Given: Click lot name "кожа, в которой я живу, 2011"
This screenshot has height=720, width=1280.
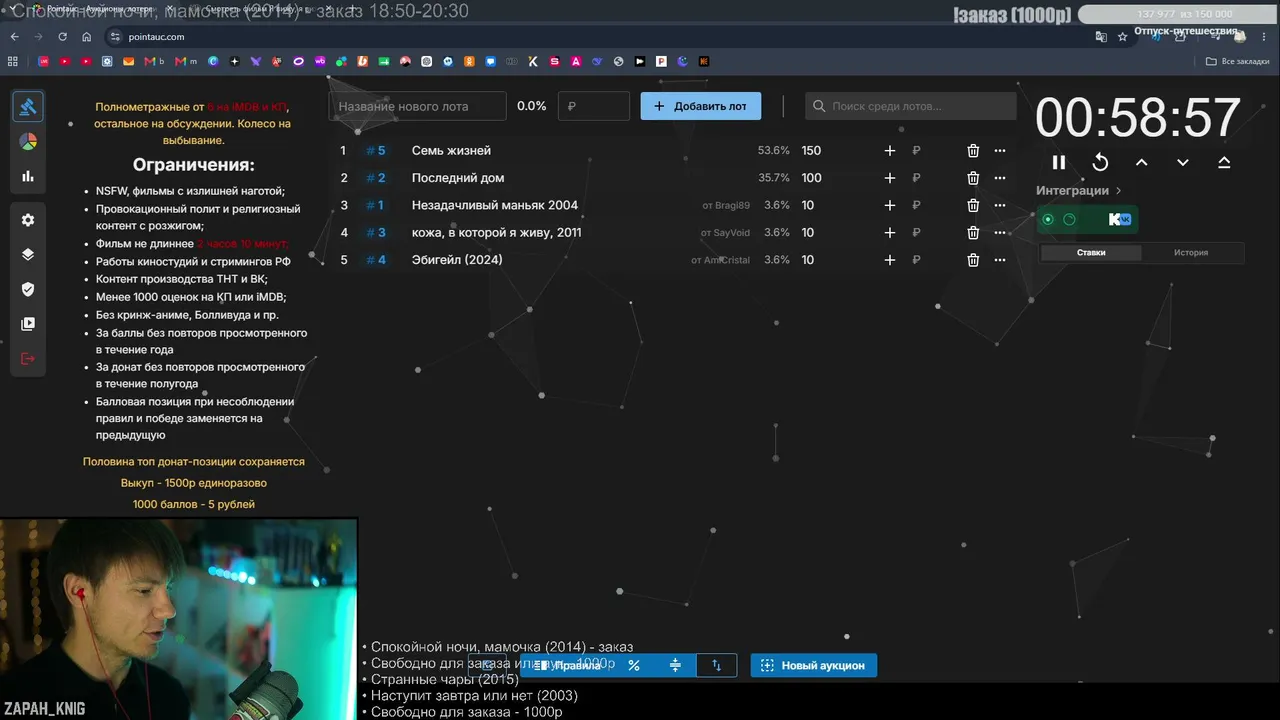Looking at the screenshot, I should pos(497,233).
